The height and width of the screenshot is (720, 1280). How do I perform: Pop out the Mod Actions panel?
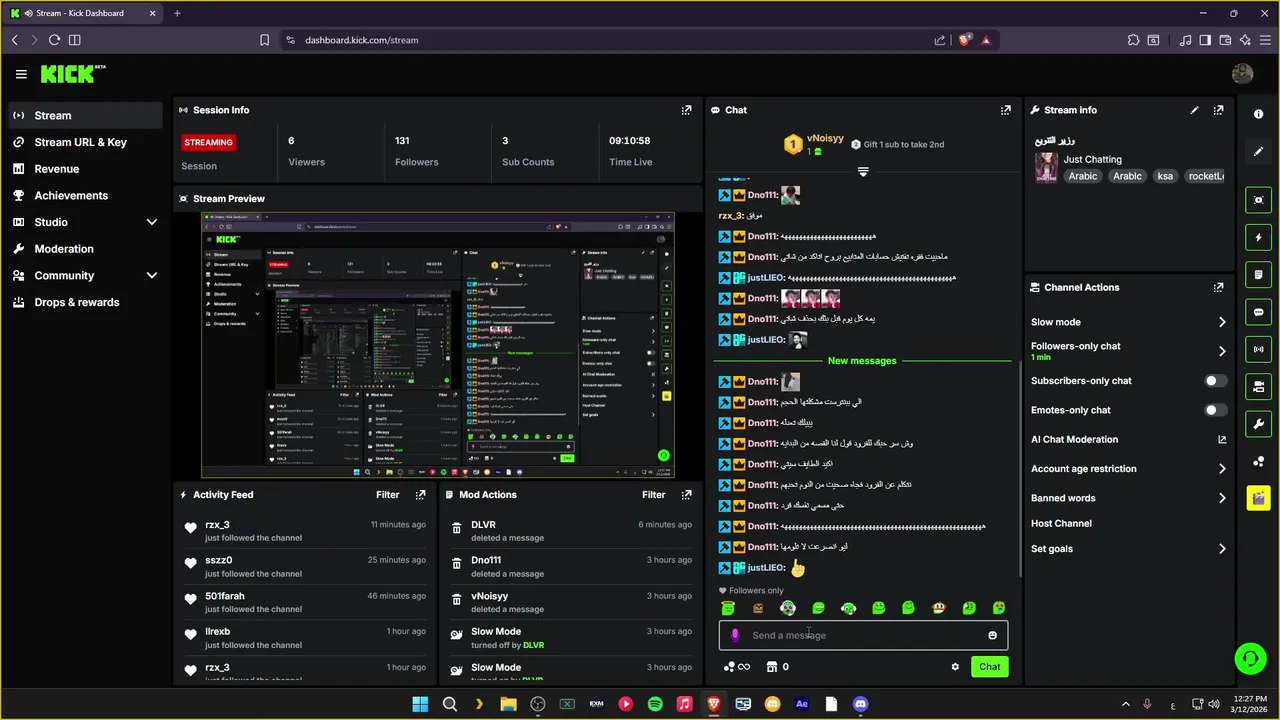(x=686, y=494)
